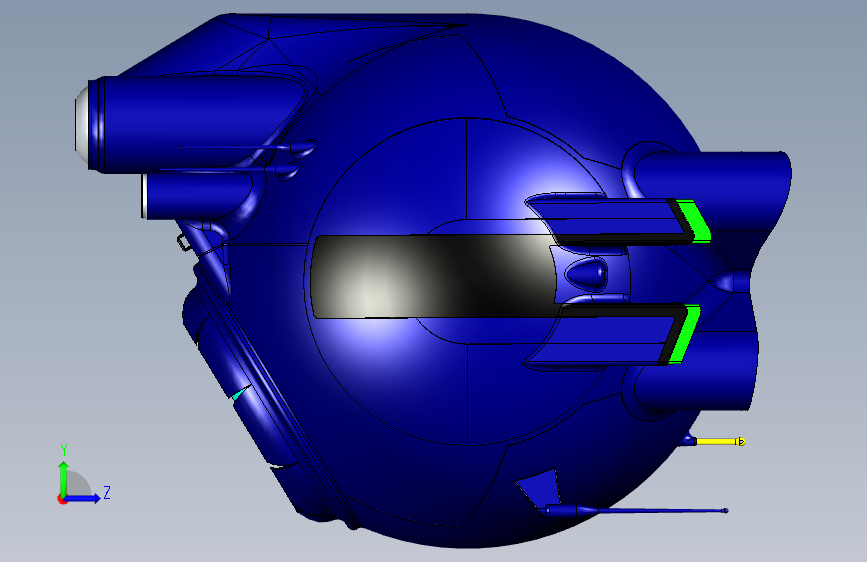Pick the small cyan triangle marker on the hull

239,394
